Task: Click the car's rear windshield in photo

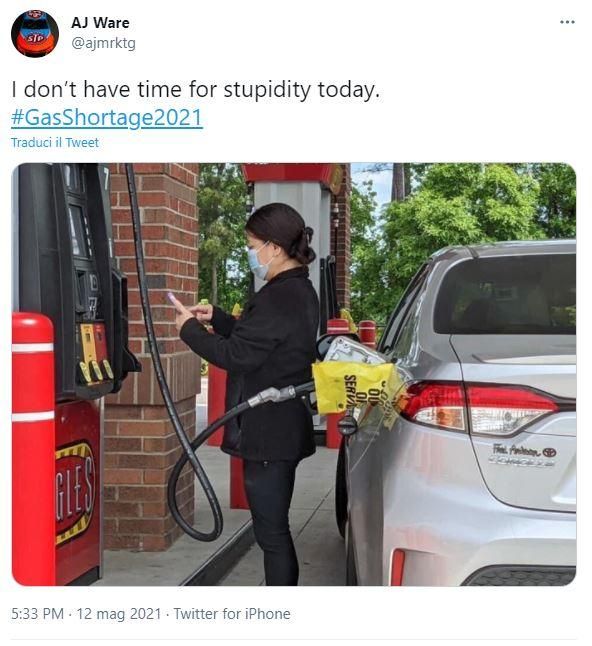Action: (x=506, y=293)
